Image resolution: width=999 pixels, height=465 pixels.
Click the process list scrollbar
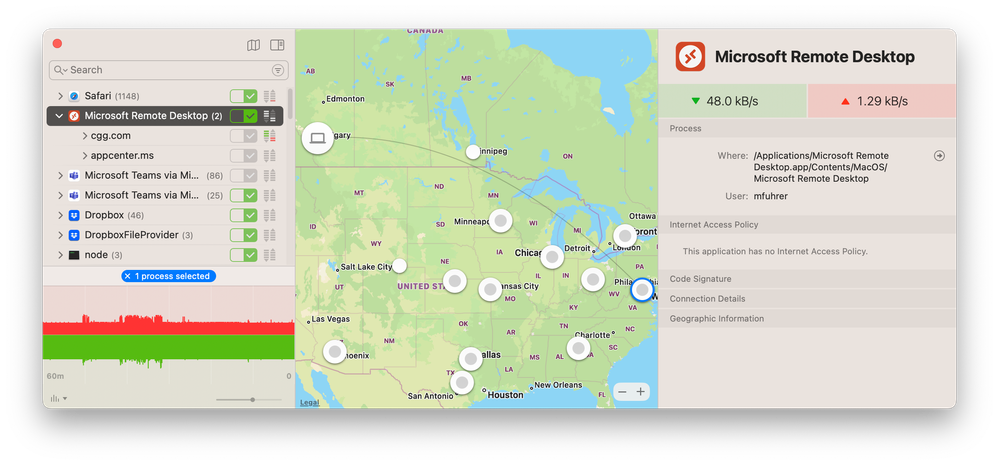(291, 104)
